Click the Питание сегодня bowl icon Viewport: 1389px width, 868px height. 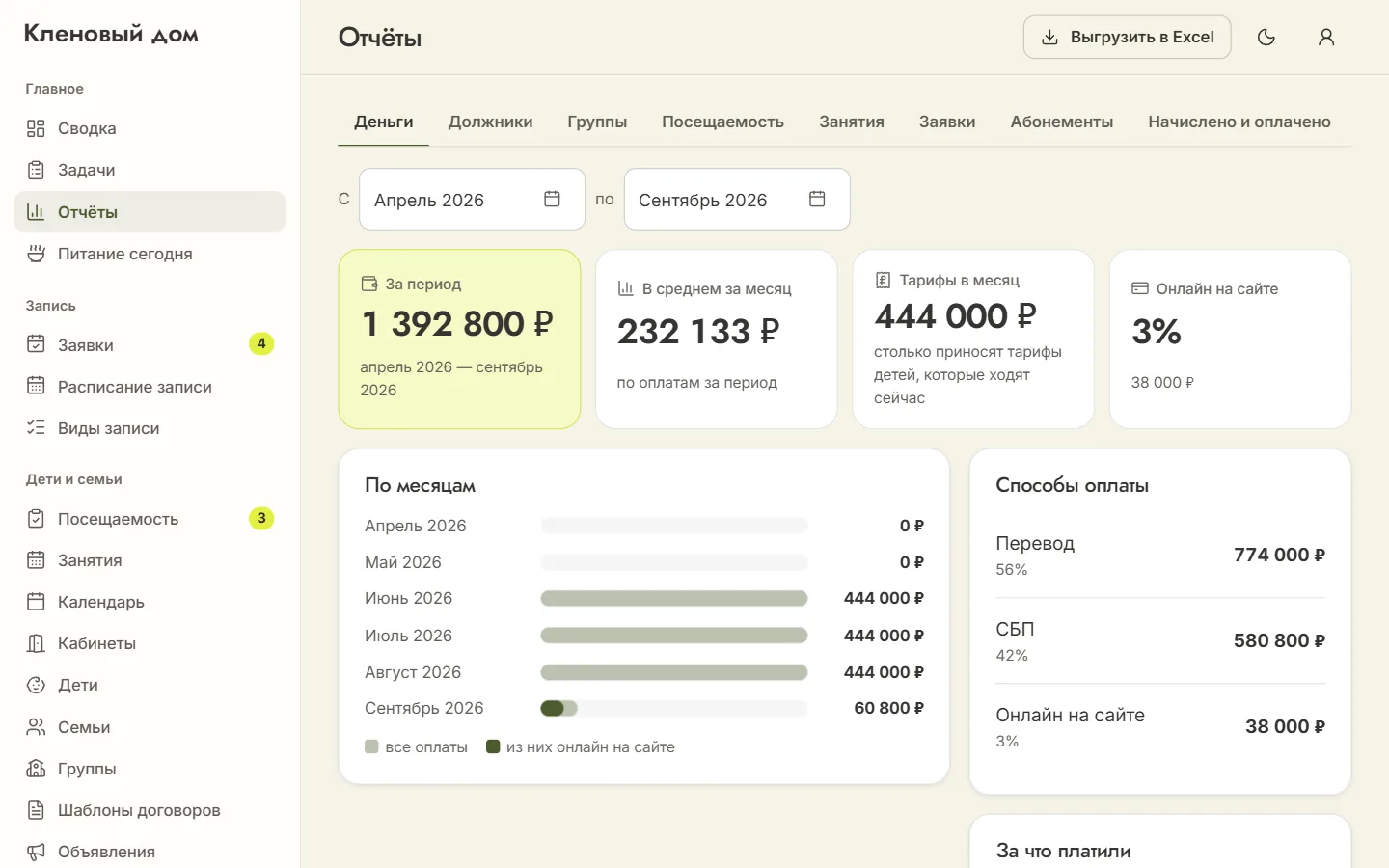(36, 254)
